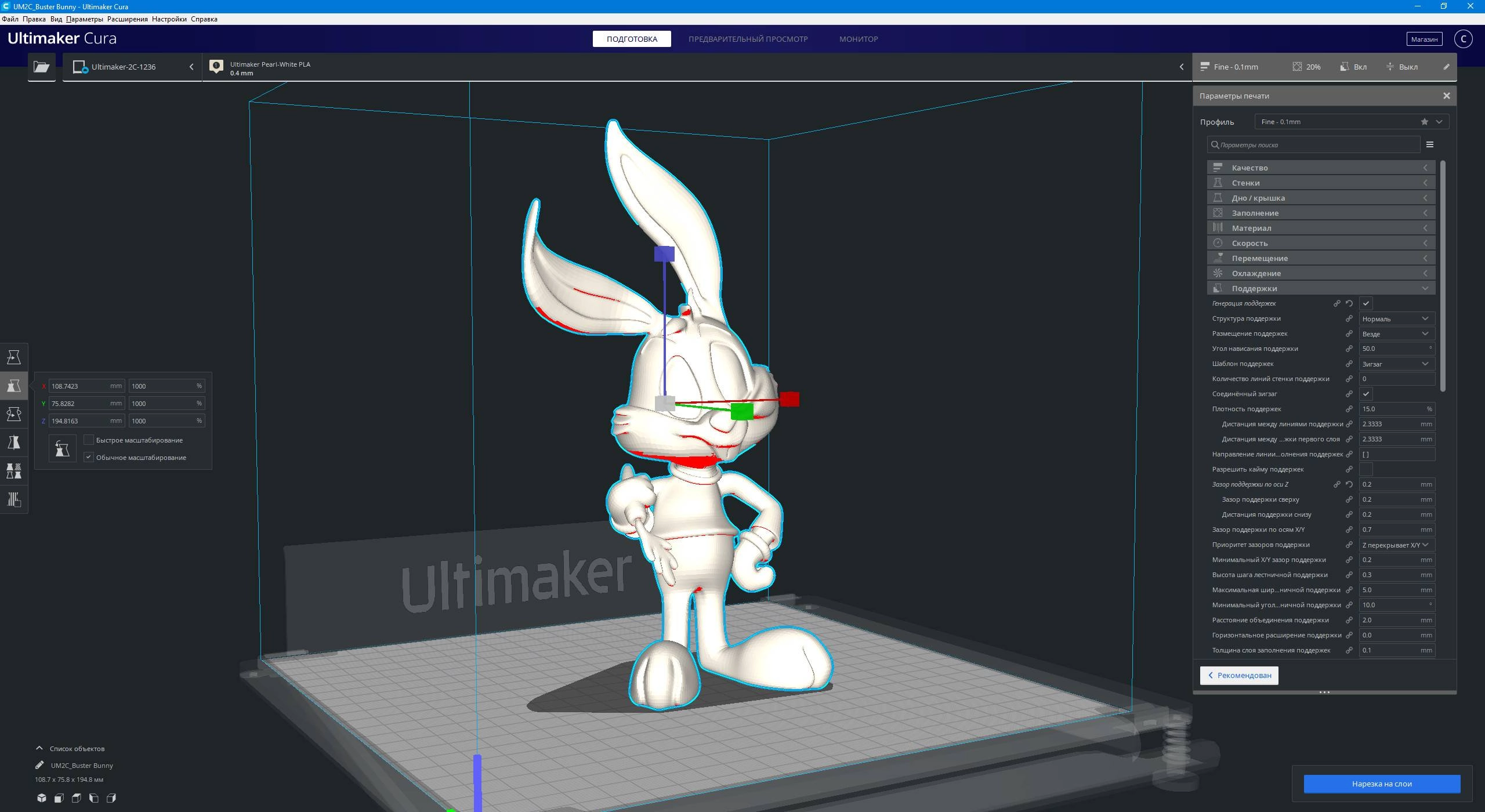
Task: Expand the Заполнение settings section
Action: 1321,213
